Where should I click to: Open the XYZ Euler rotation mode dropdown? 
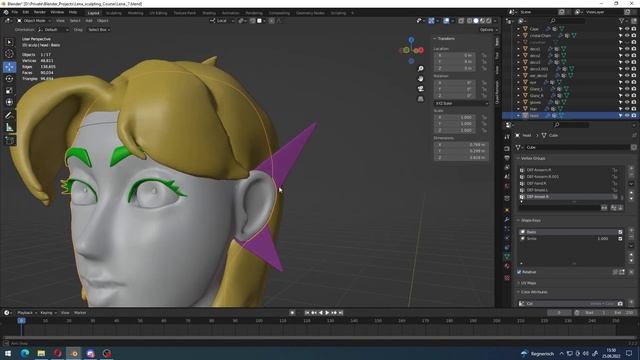pyautogui.click(x=461, y=103)
